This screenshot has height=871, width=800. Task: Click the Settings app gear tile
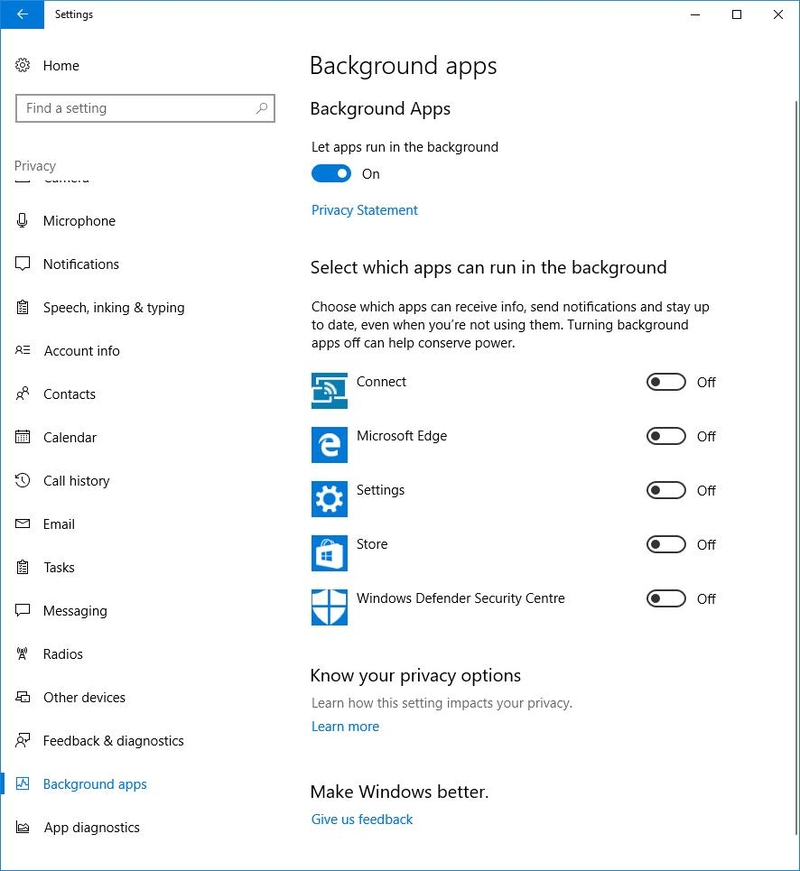[x=329, y=499]
